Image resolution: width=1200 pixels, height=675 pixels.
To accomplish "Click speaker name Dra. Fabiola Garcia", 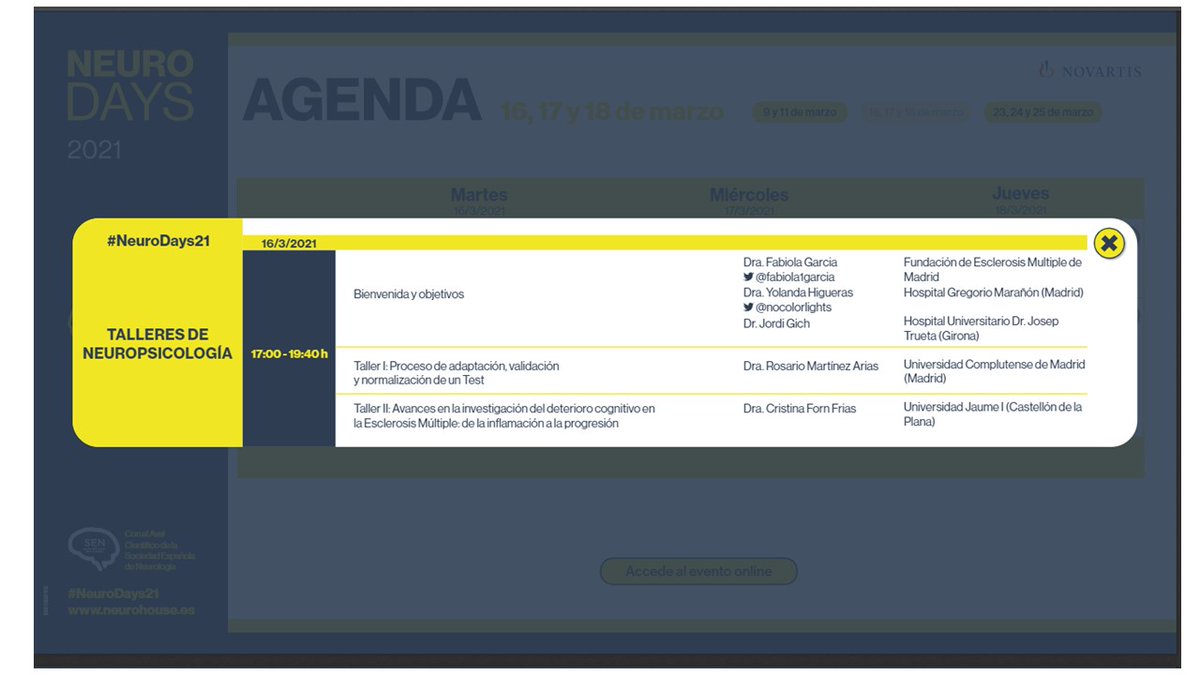I will coord(790,262).
